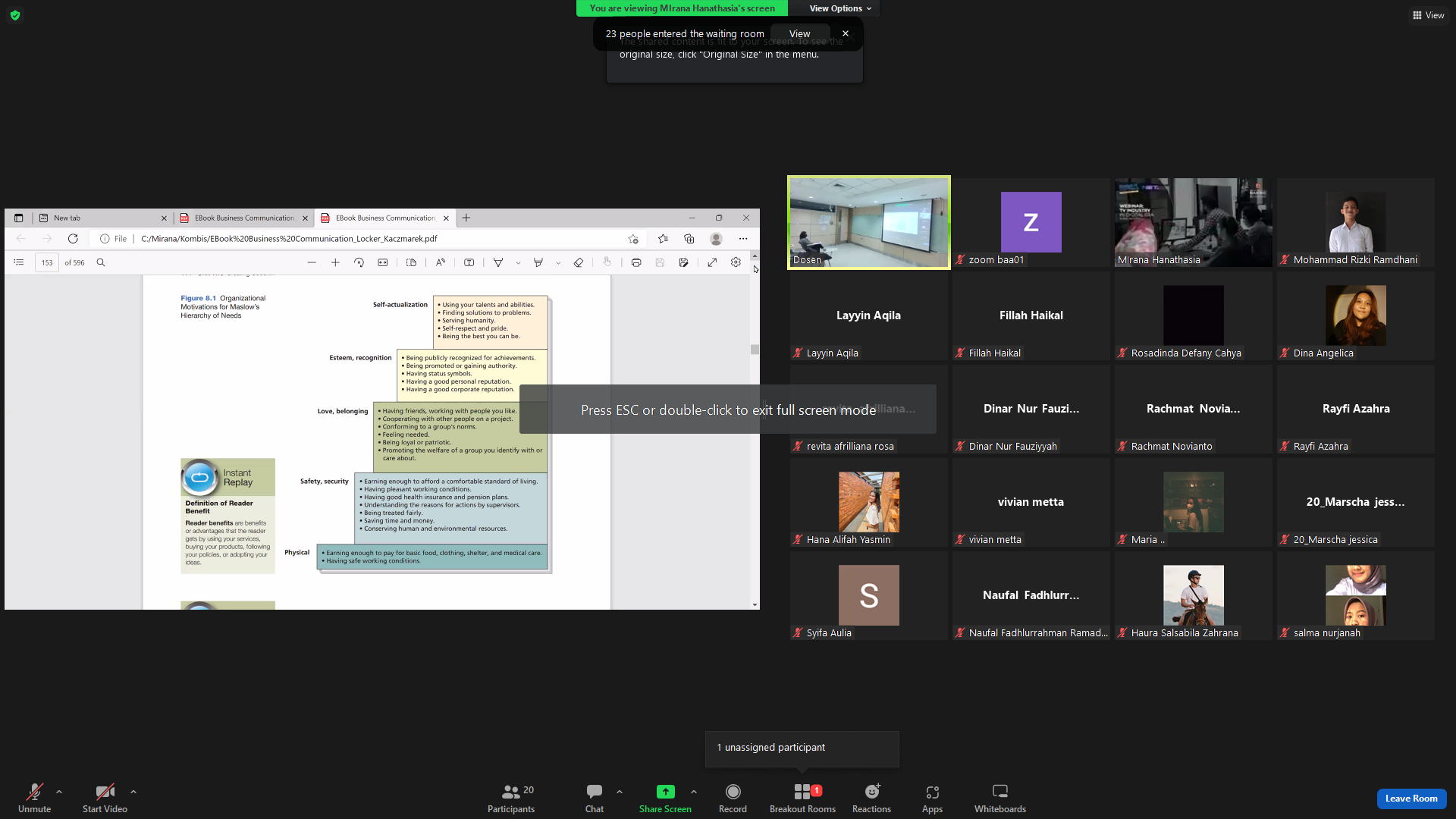1456x819 pixels.
Task: Switch to the middle EBook Business Communication tab
Action: (244, 218)
